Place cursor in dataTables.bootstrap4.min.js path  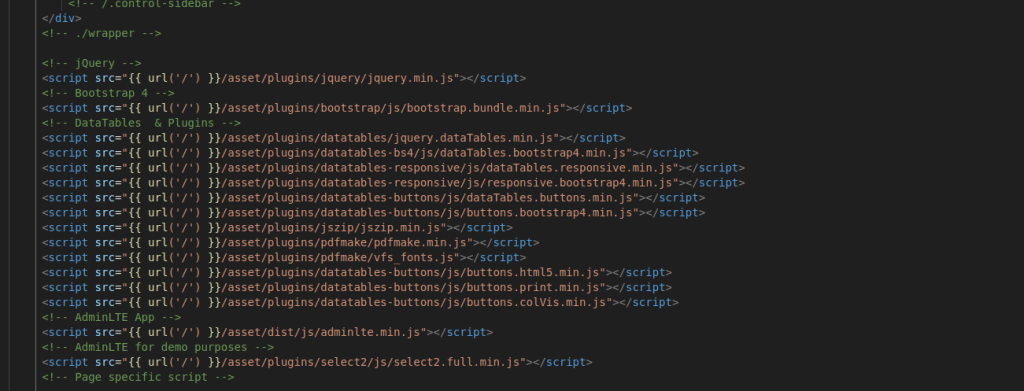click(426, 153)
